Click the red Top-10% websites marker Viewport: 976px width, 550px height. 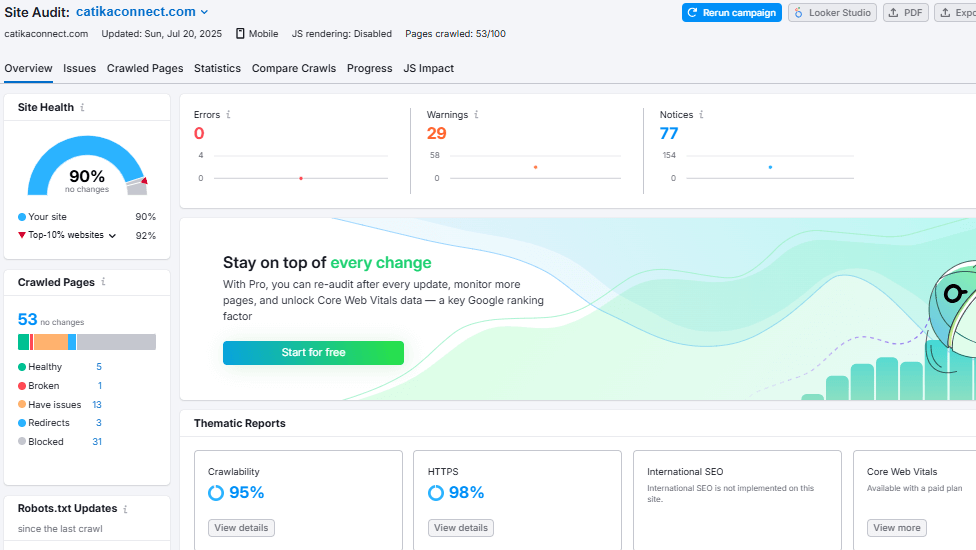coord(22,235)
